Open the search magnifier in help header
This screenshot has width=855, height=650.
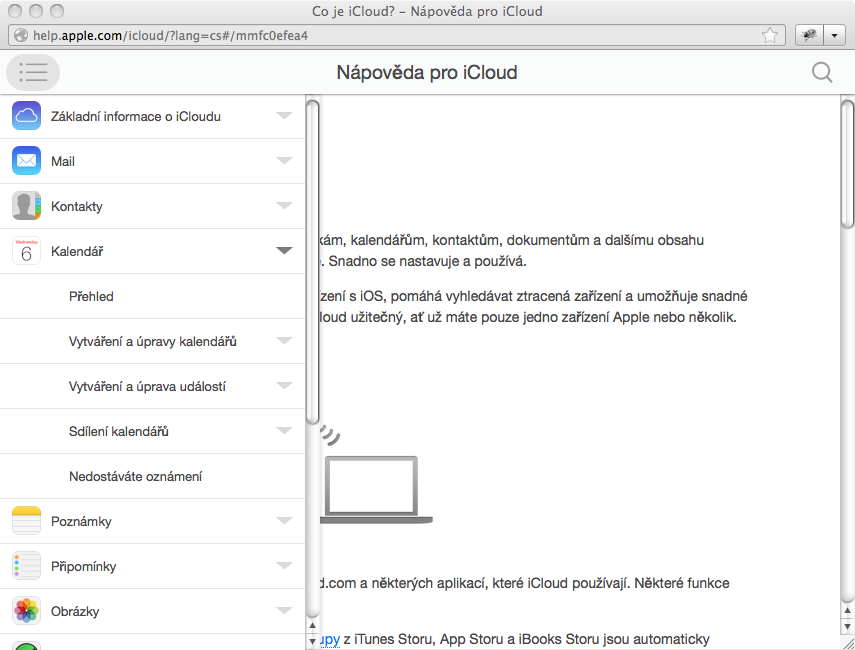tap(822, 72)
